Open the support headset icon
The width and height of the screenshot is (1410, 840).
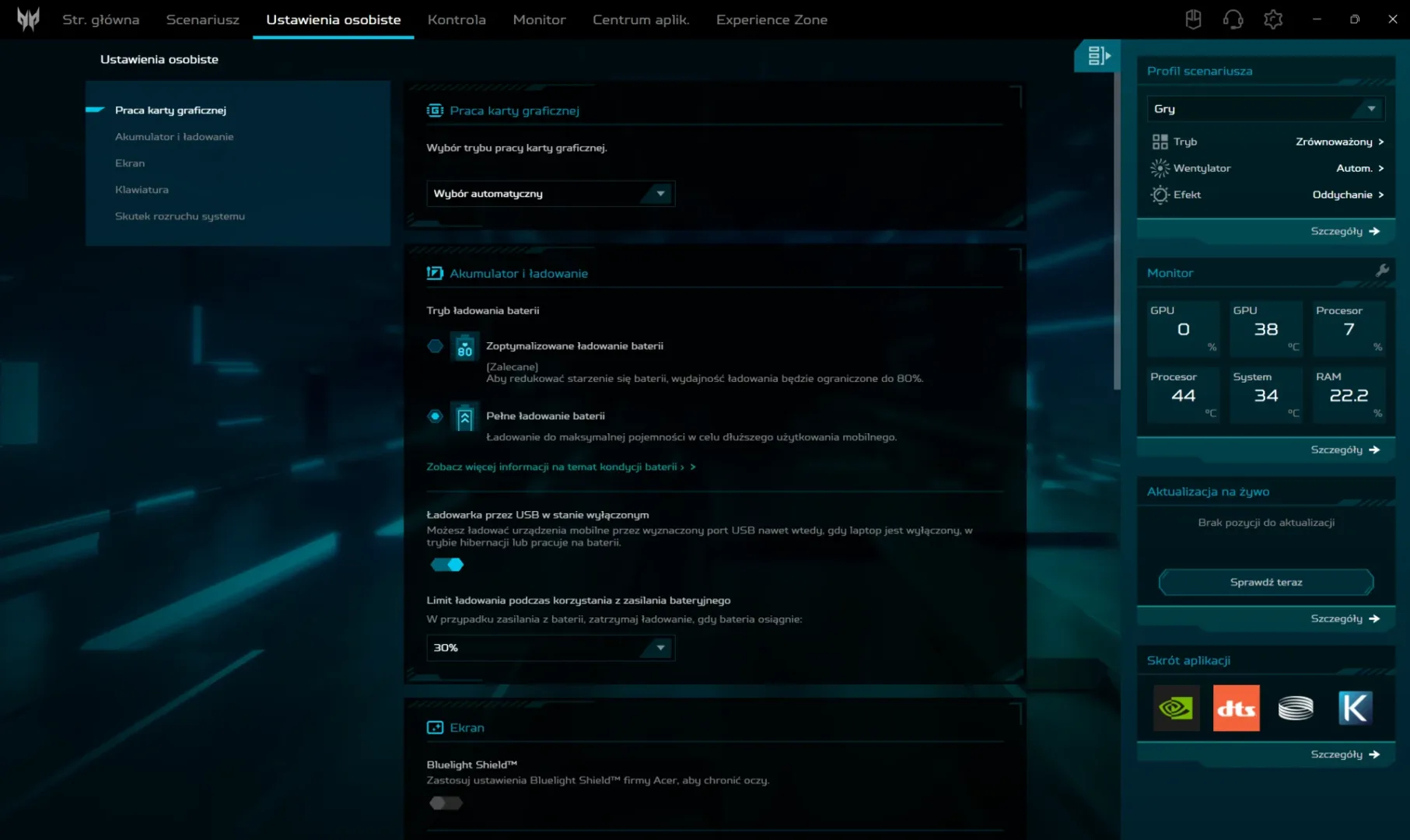coord(1233,19)
